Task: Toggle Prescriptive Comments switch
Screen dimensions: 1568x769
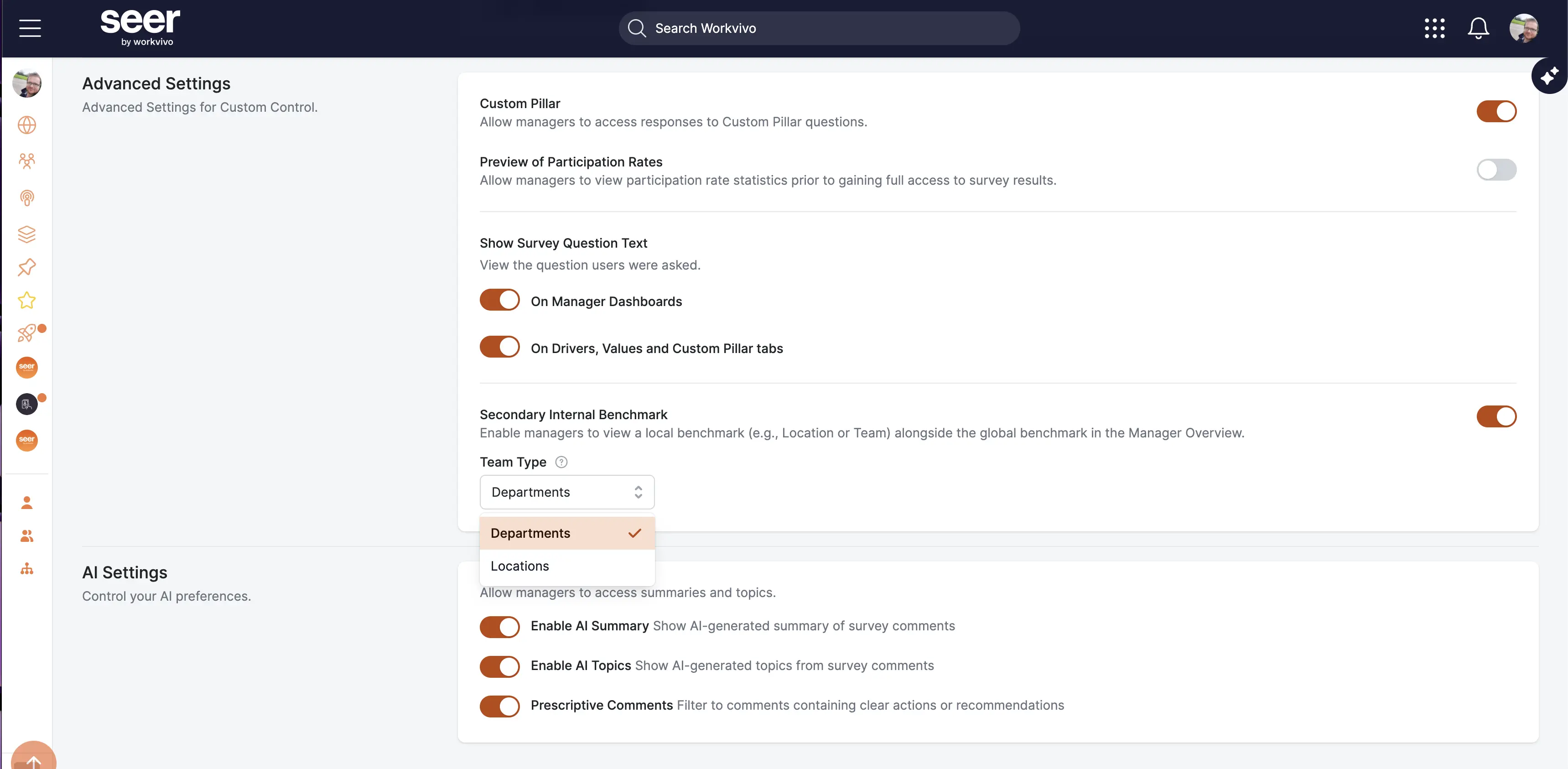Action: [x=500, y=707]
